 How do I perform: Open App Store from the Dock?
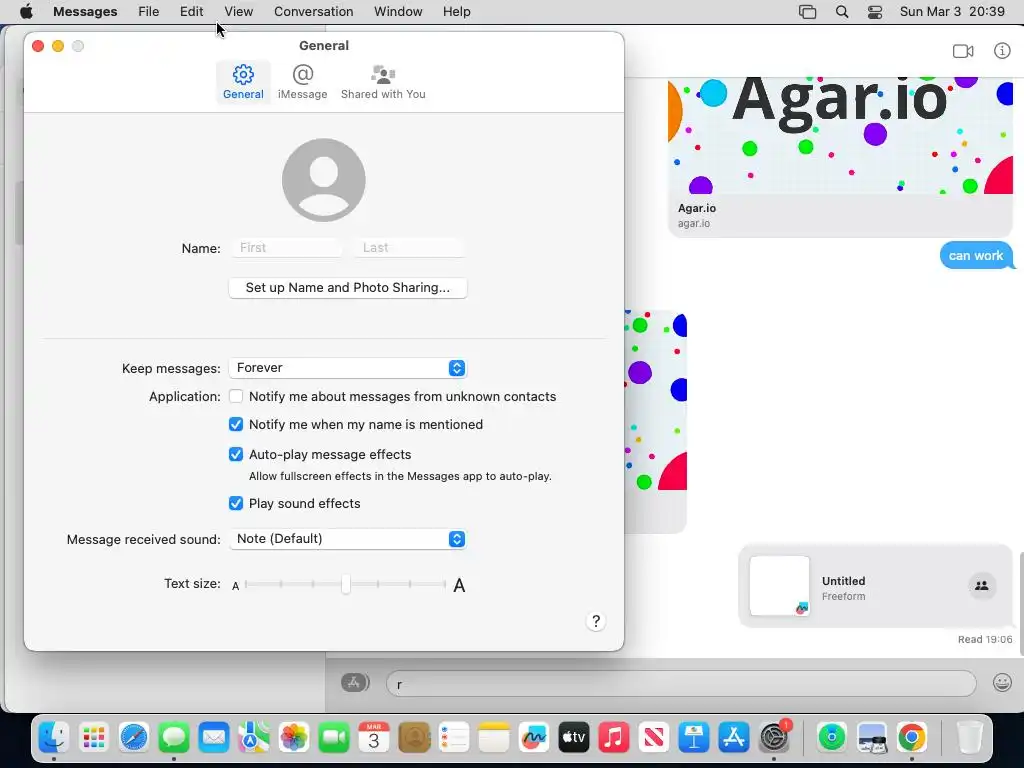click(734, 738)
